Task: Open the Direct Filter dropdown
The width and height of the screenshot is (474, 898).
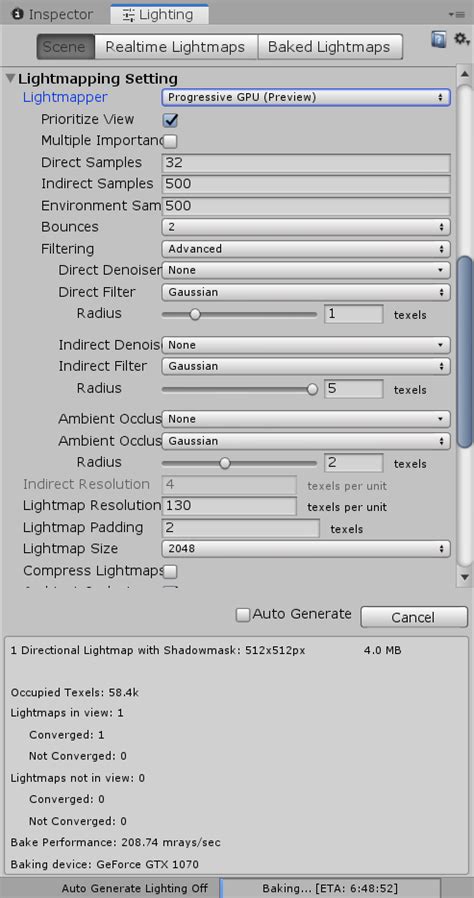Action: pos(306,292)
